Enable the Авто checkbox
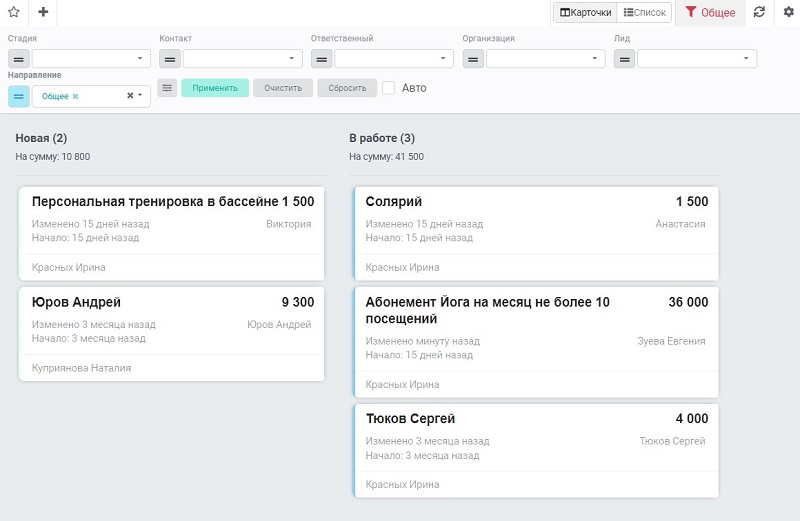800x521 pixels. (389, 88)
